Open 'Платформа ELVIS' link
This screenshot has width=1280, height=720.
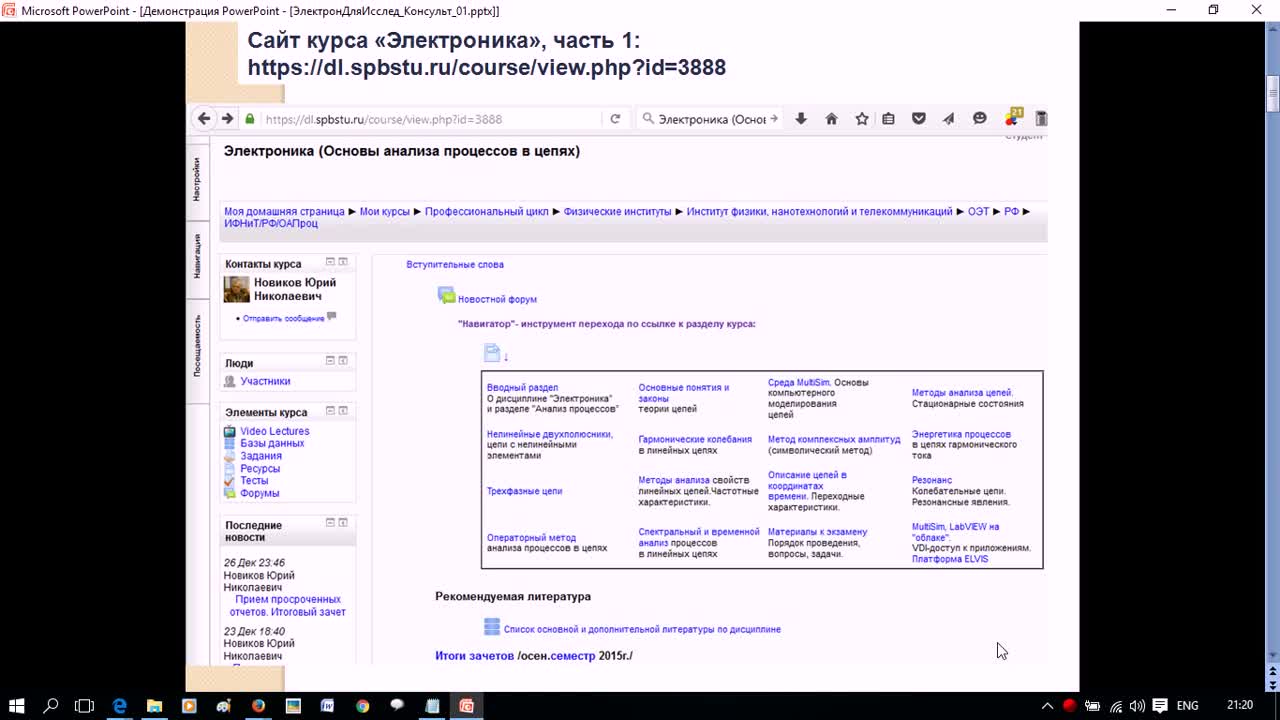(x=950, y=559)
